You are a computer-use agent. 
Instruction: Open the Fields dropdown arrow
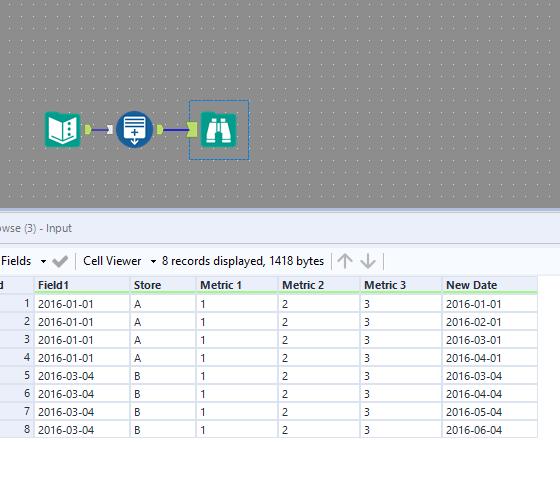click(43, 262)
